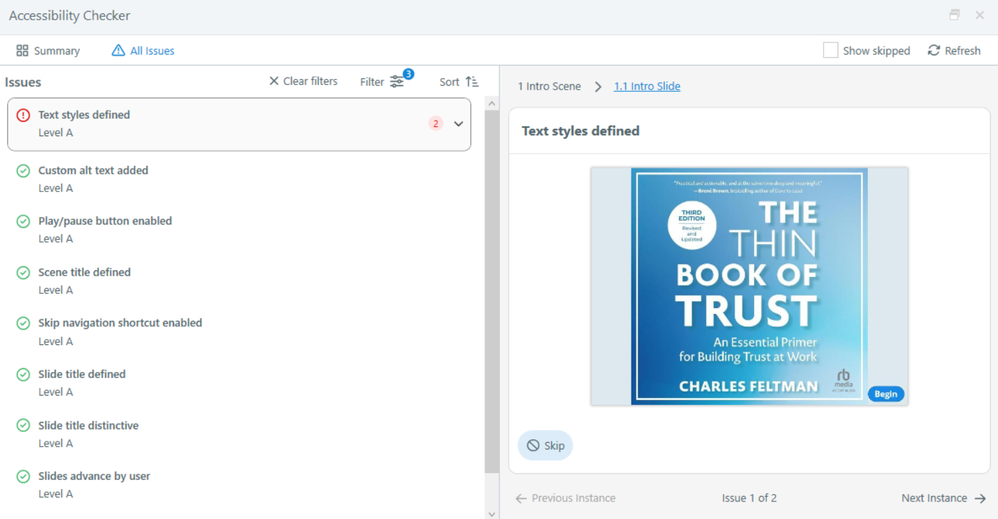Skip this issue instance
Viewport: 998px width, 519px height.
point(545,446)
